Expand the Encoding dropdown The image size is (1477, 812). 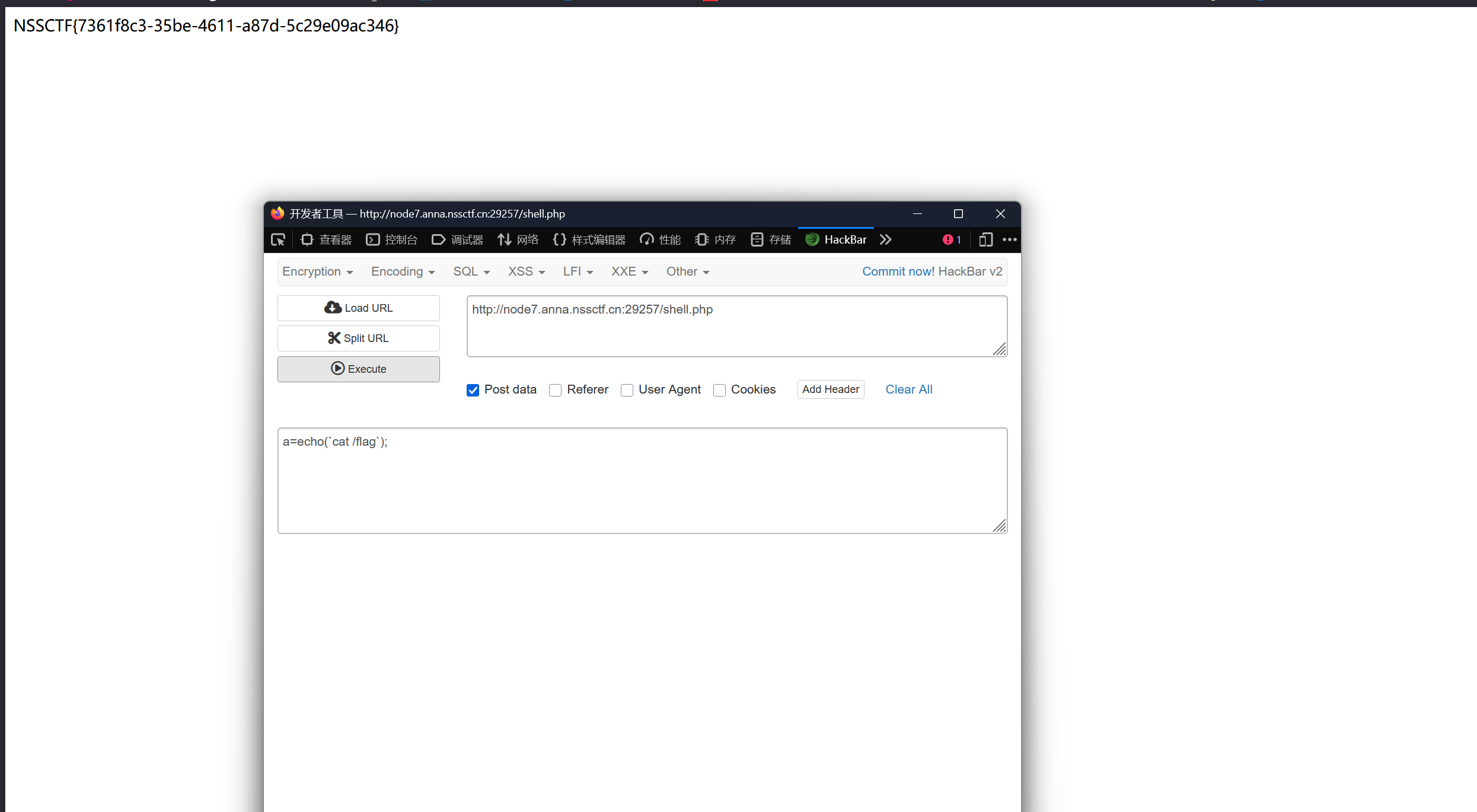[x=403, y=272]
